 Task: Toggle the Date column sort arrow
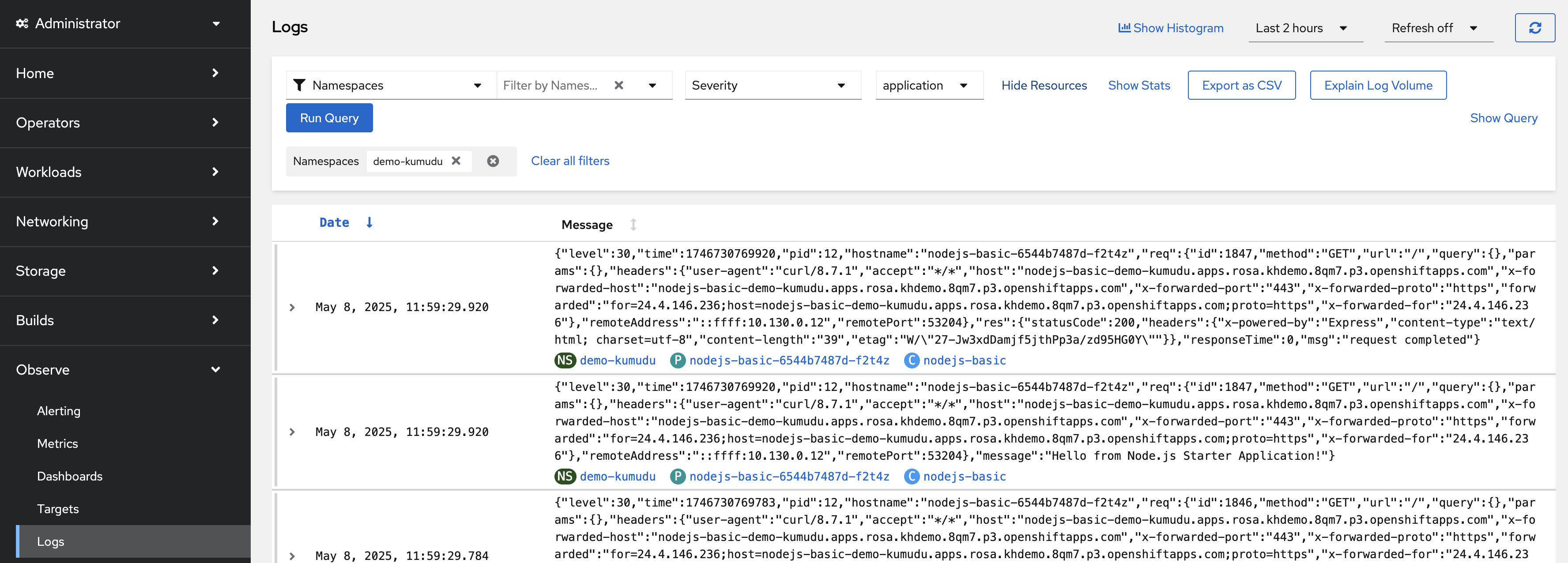coord(369,222)
